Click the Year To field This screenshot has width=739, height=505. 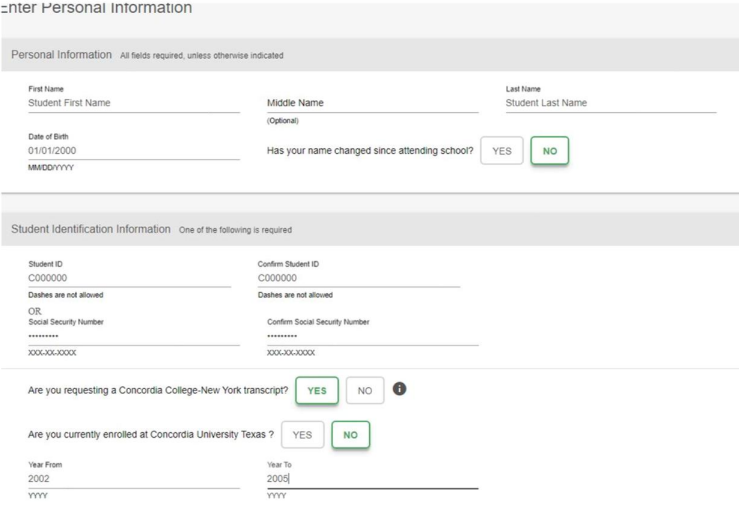pos(372,479)
